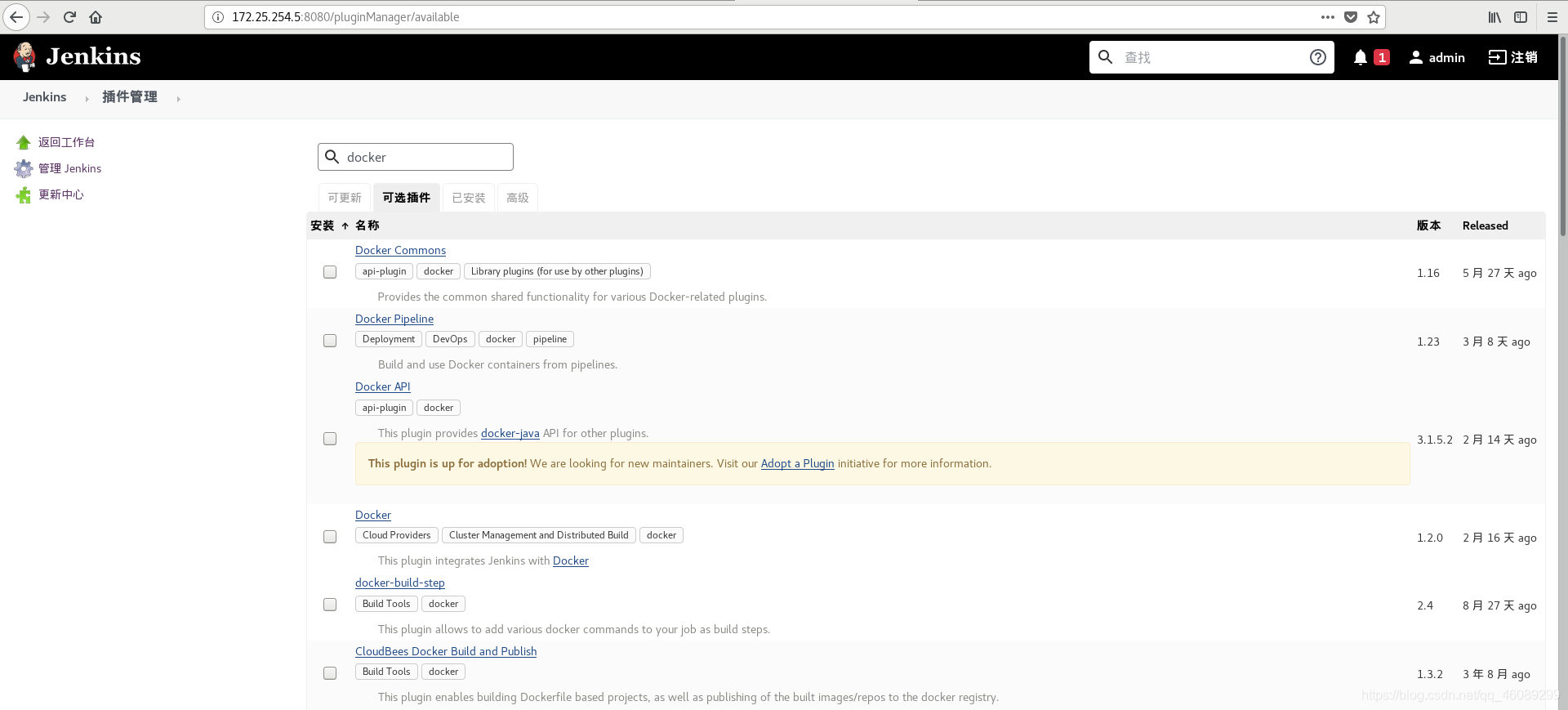
Task: Follow the docker-java link
Action: pos(510,433)
